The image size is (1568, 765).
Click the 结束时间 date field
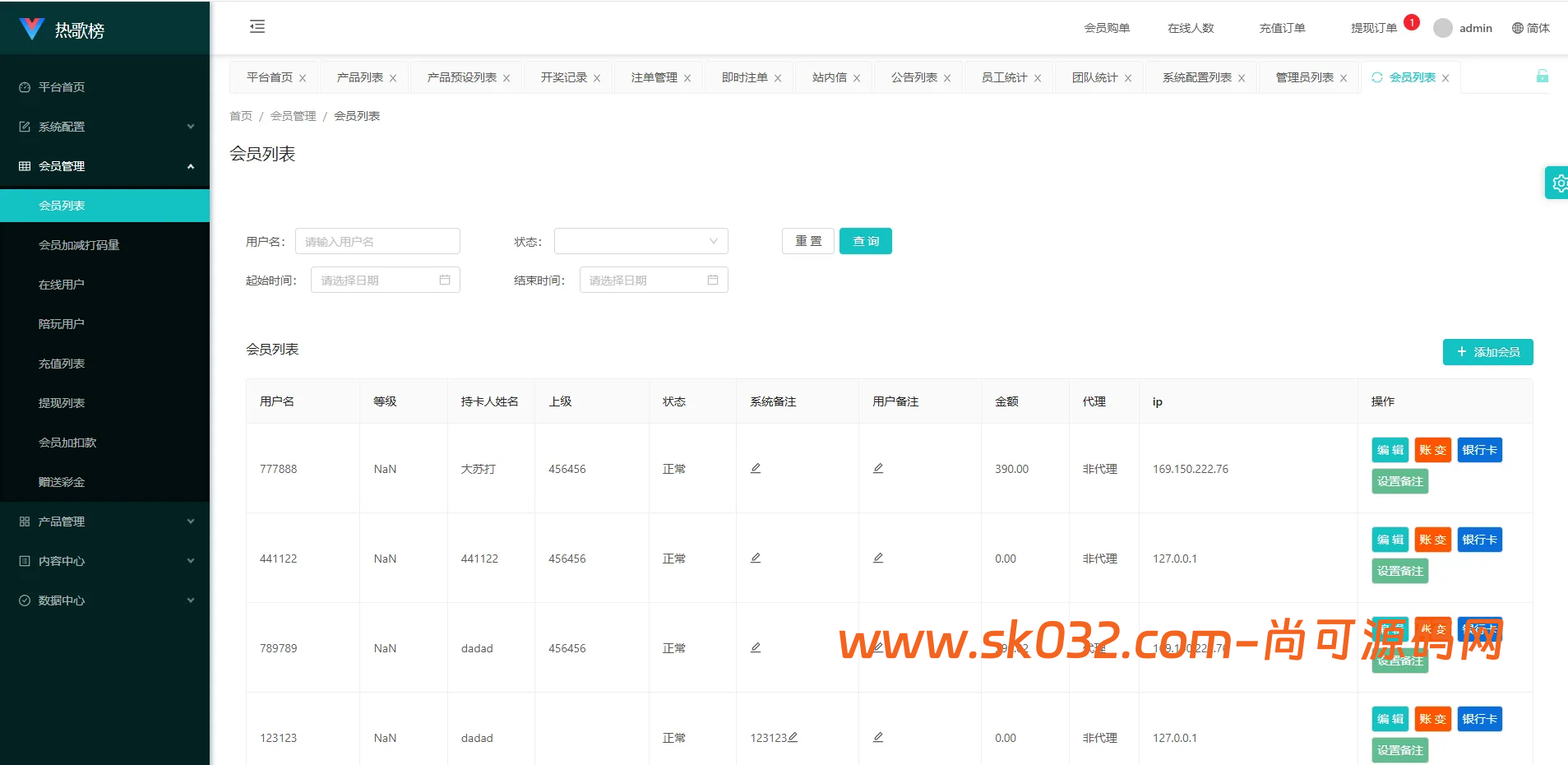pos(654,280)
